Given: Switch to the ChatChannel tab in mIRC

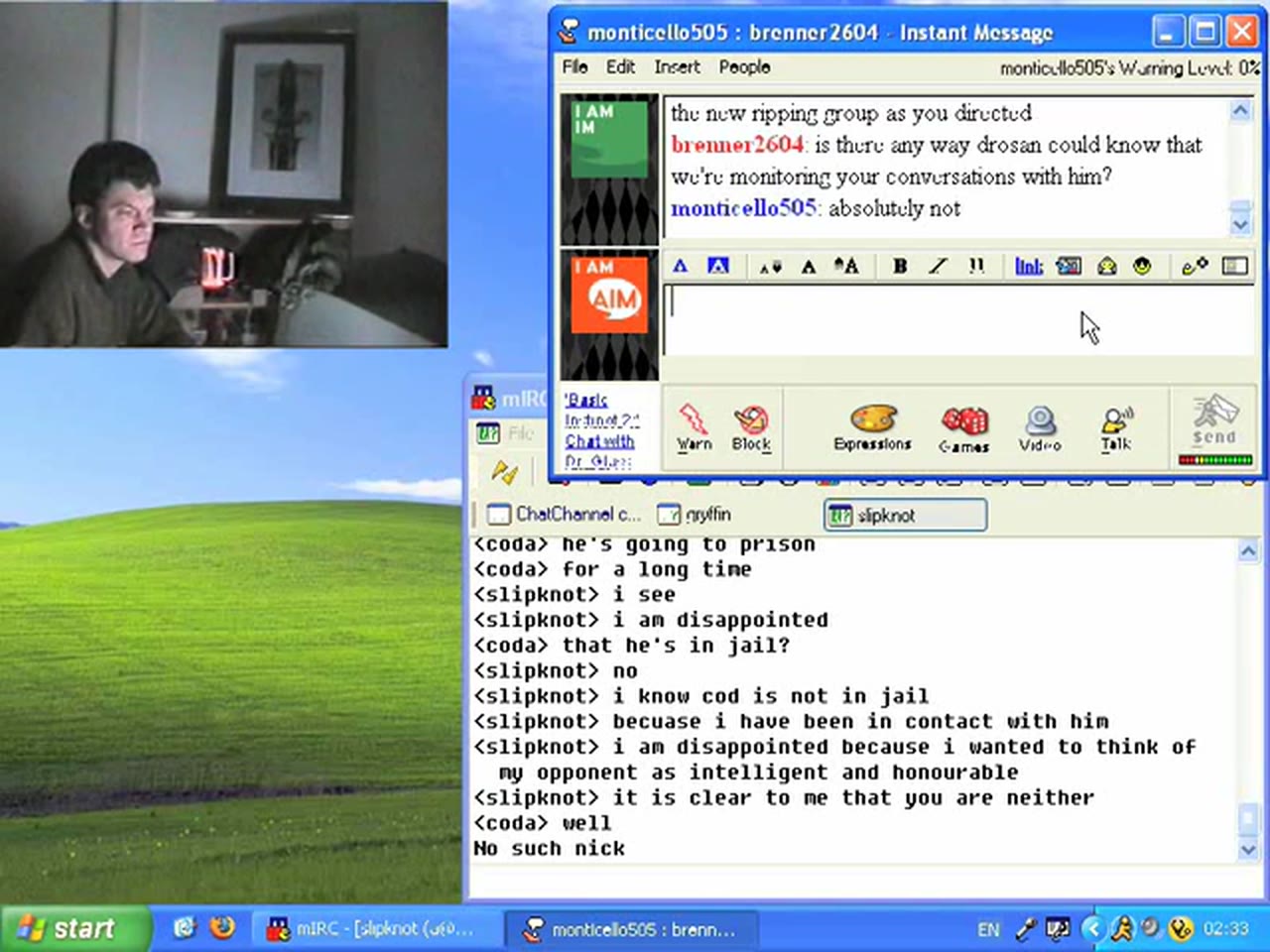Looking at the screenshot, I should [565, 514].
